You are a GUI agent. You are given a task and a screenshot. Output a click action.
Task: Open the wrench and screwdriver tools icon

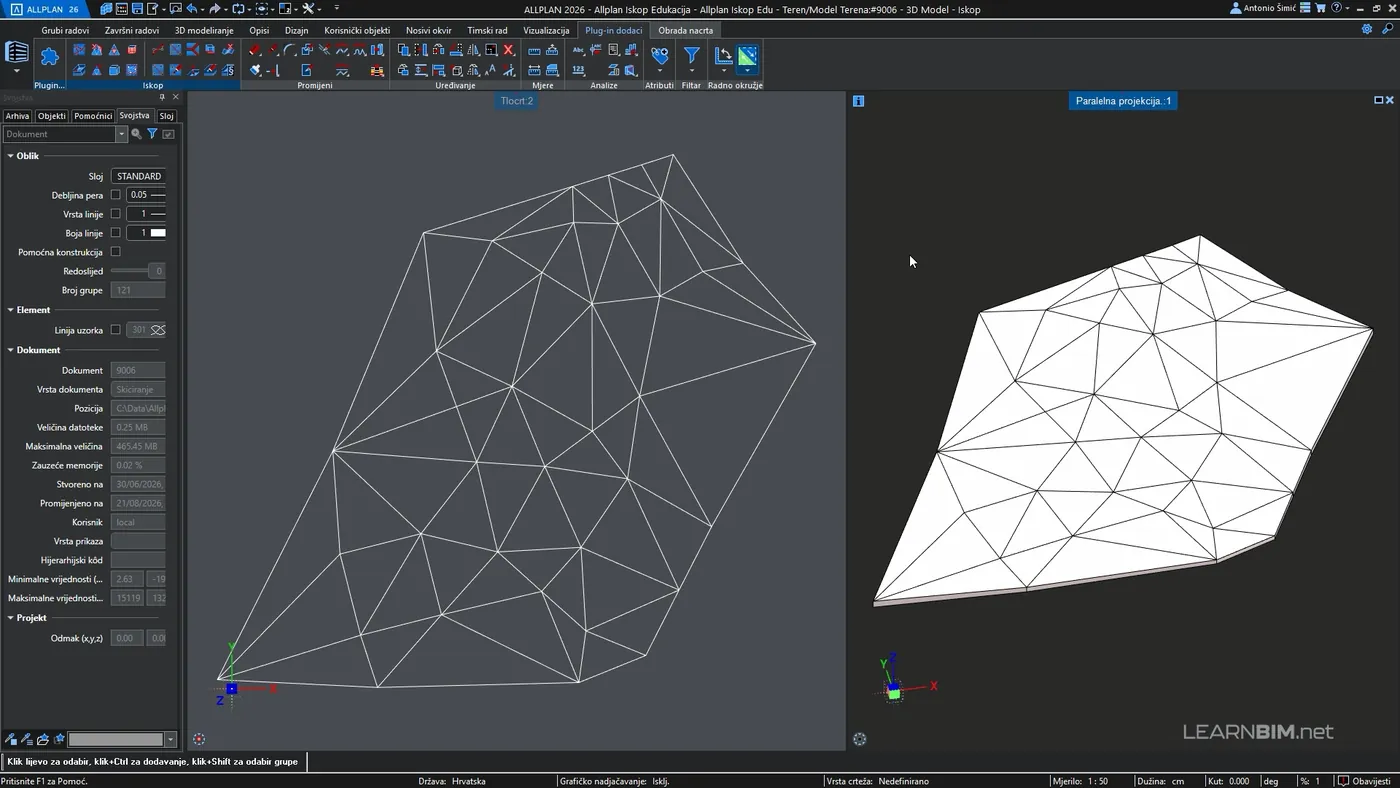(308, 9)
